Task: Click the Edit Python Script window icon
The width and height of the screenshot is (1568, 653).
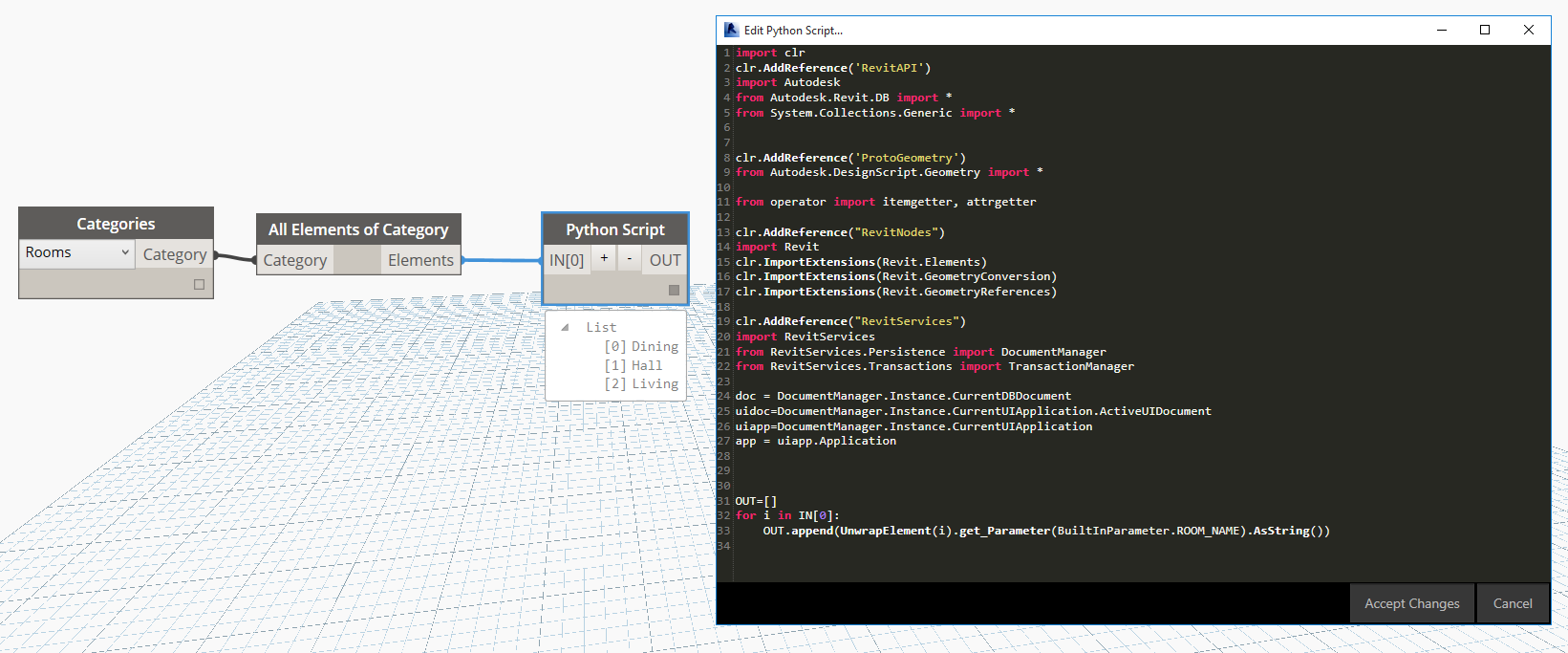Action: click(731, 30)
